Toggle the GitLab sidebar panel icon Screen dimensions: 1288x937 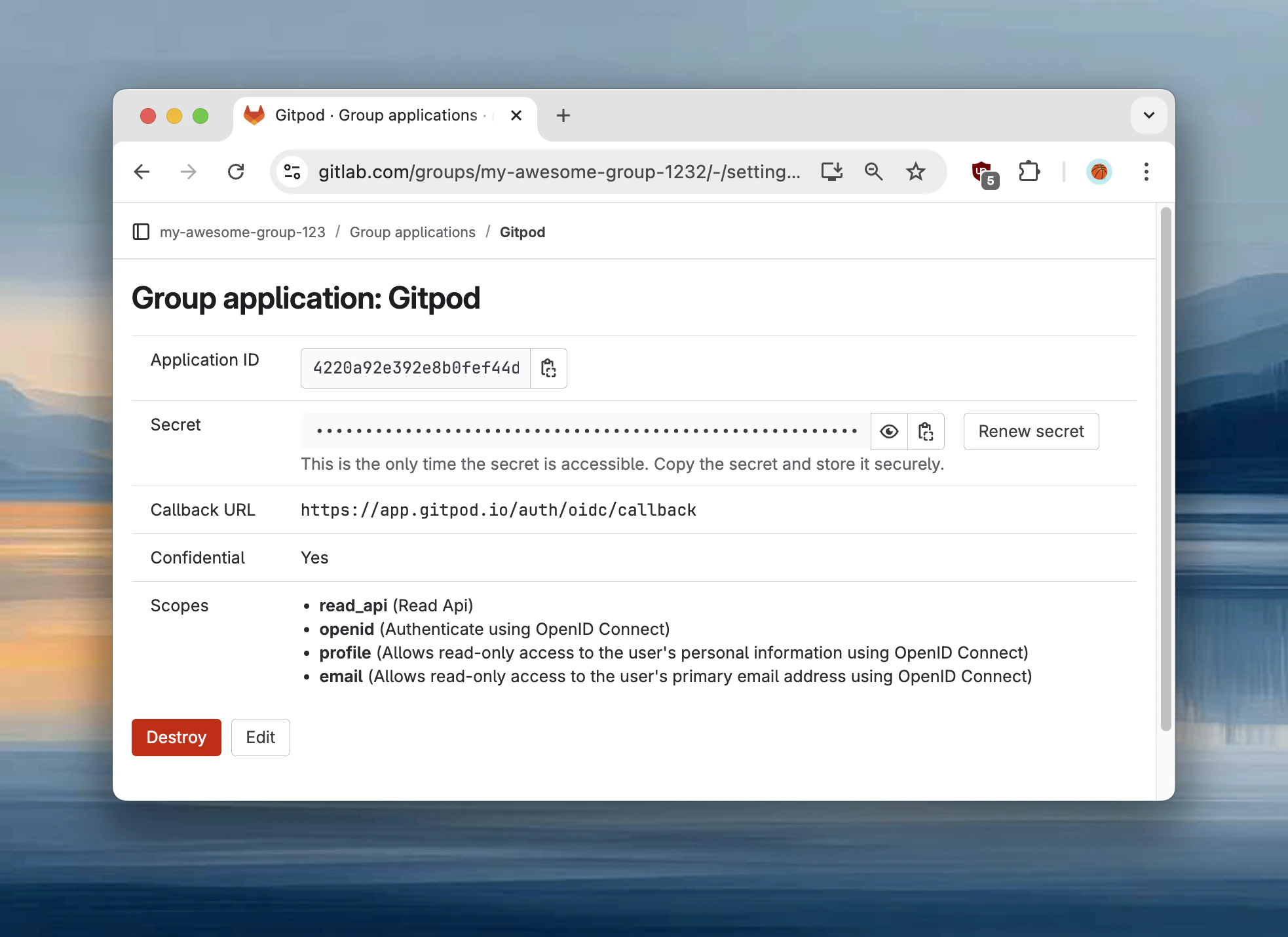click(x=141, y=232)
